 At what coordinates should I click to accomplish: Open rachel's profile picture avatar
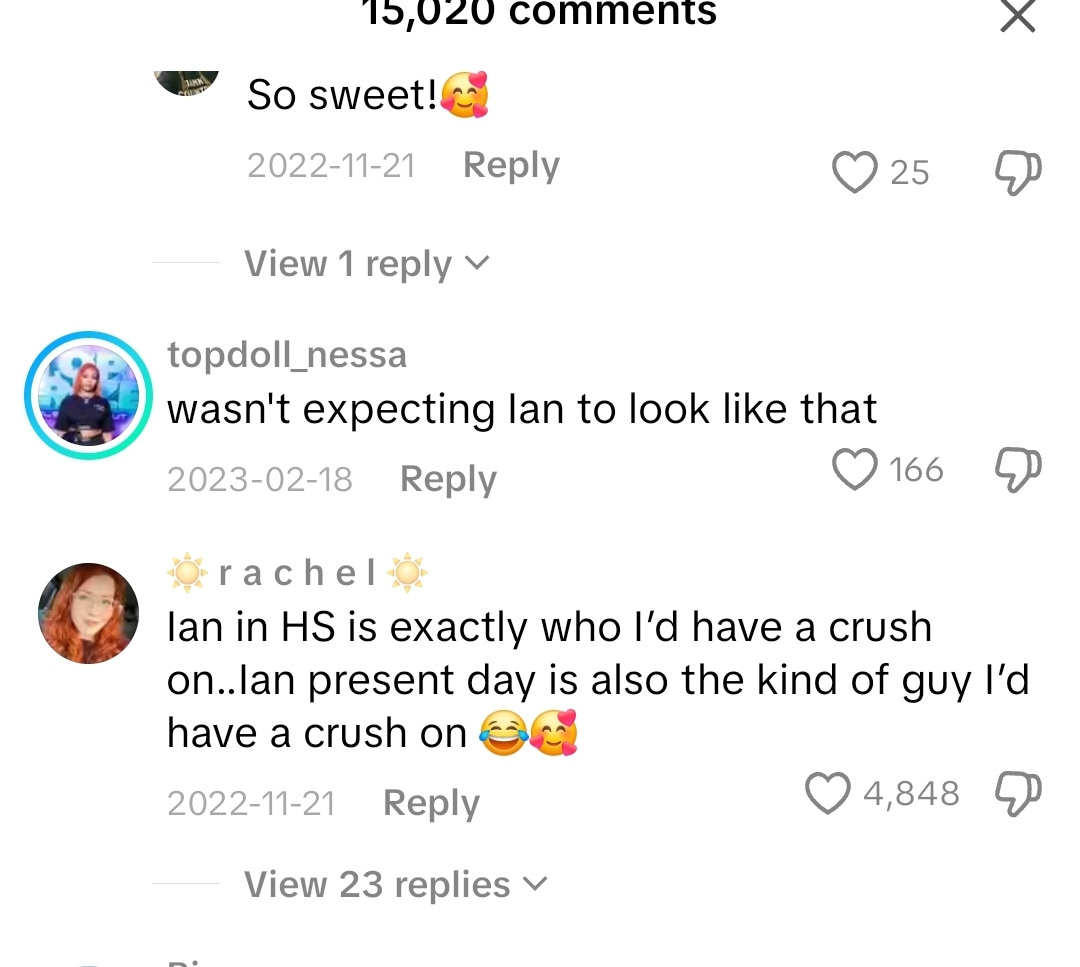click(88, 614)
